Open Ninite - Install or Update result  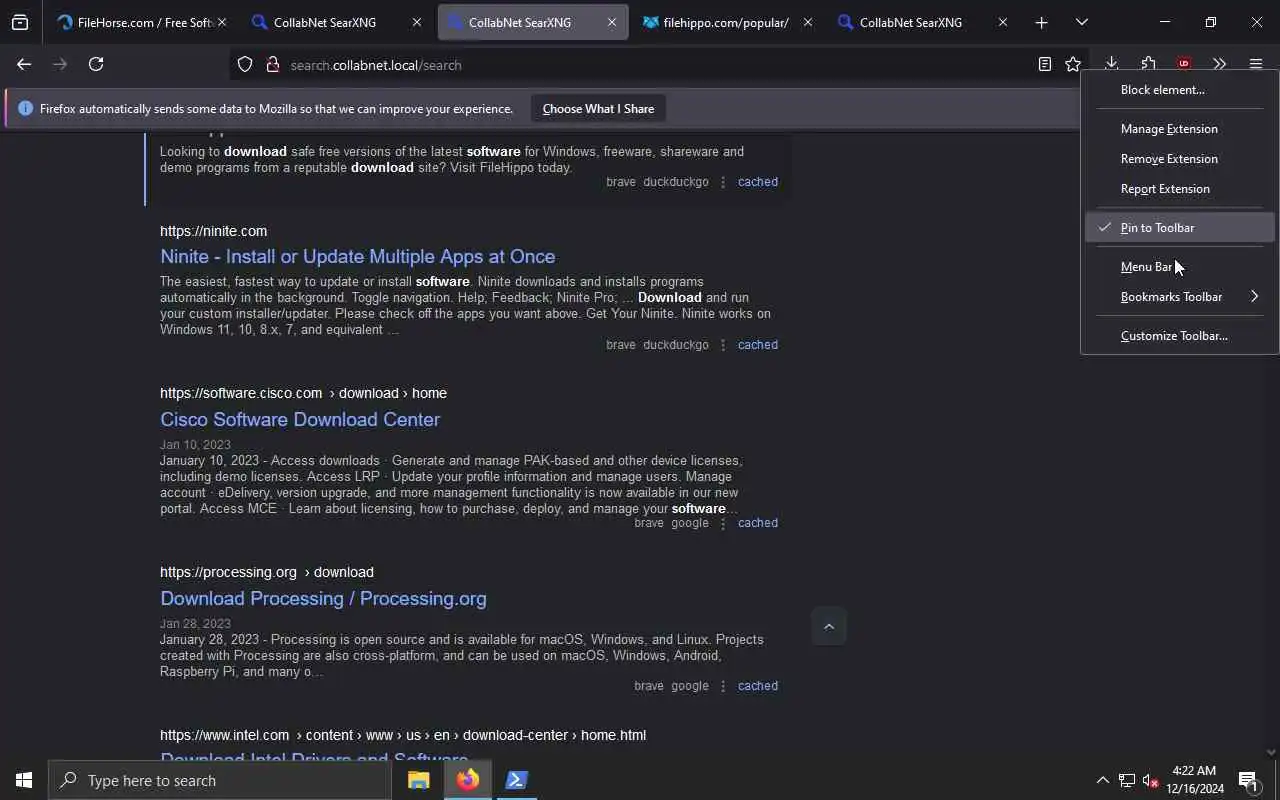point(357,257)
